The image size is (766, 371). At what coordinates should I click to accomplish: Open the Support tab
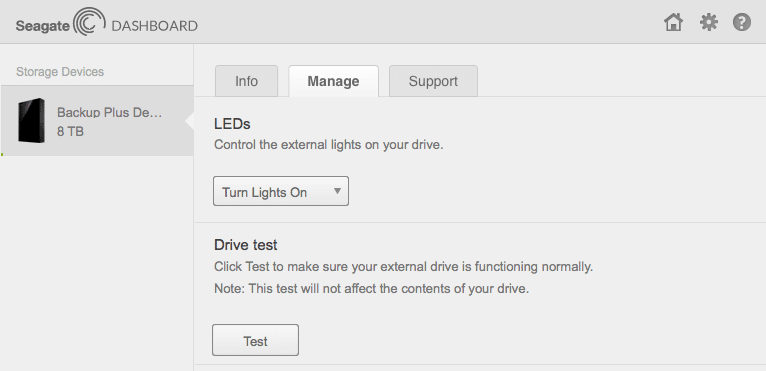click(433, 81)
